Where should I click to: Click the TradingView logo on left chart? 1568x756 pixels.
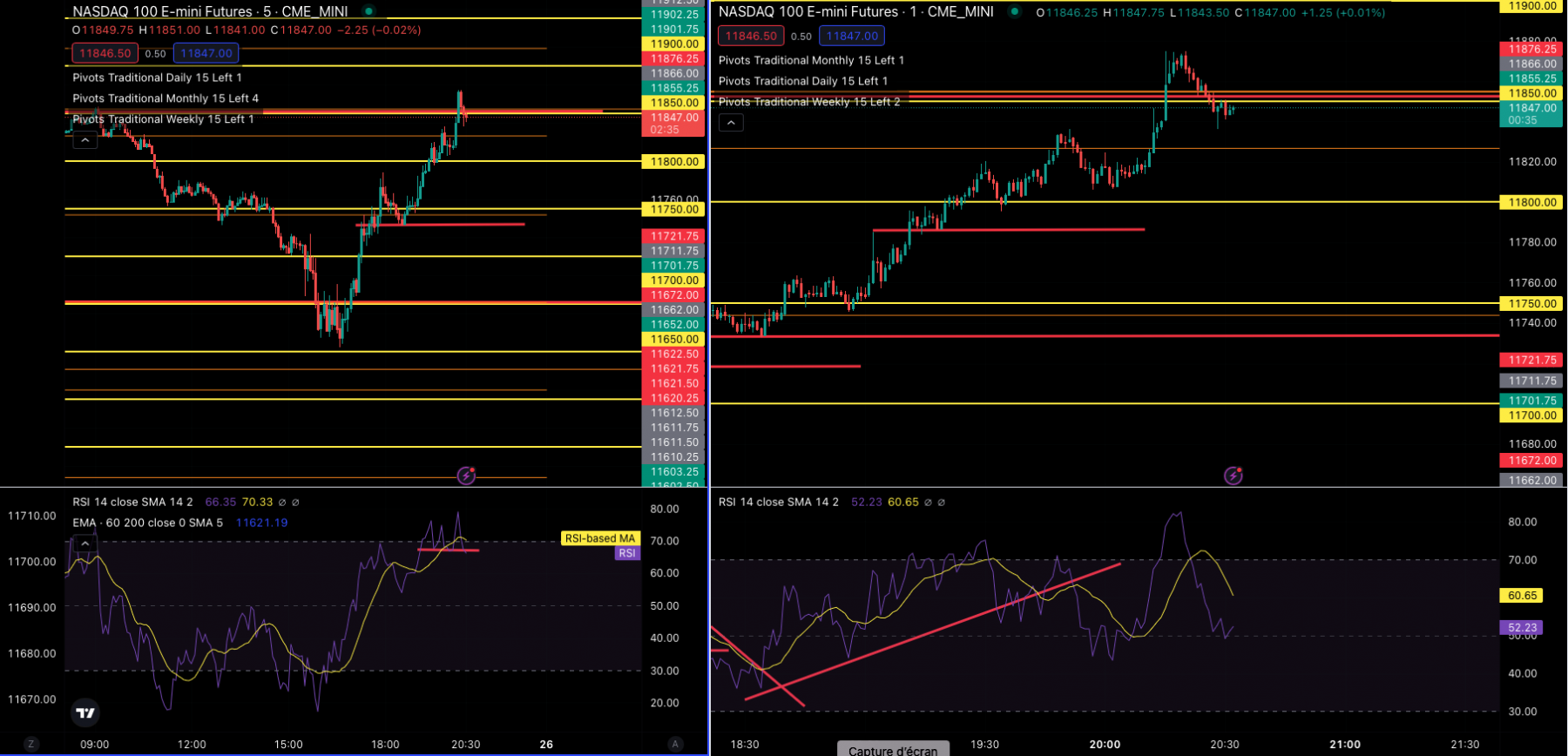(84, 713)
